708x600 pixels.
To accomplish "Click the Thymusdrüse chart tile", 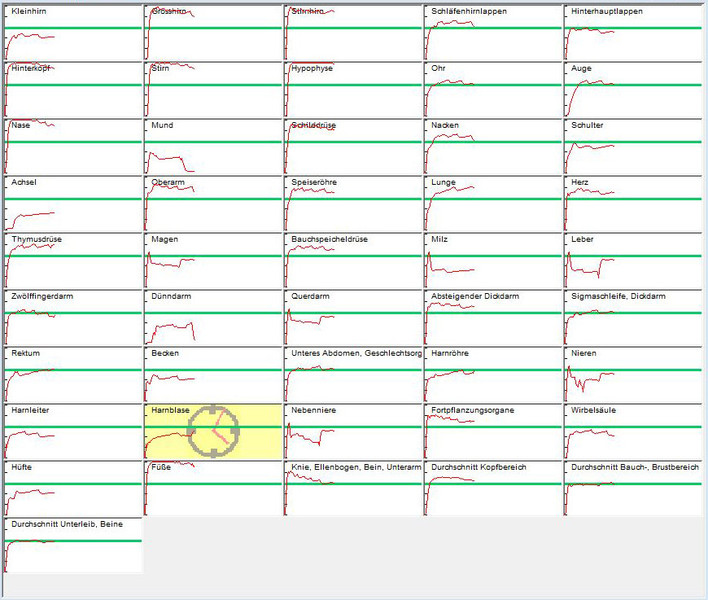I will (x=73, y=261).
